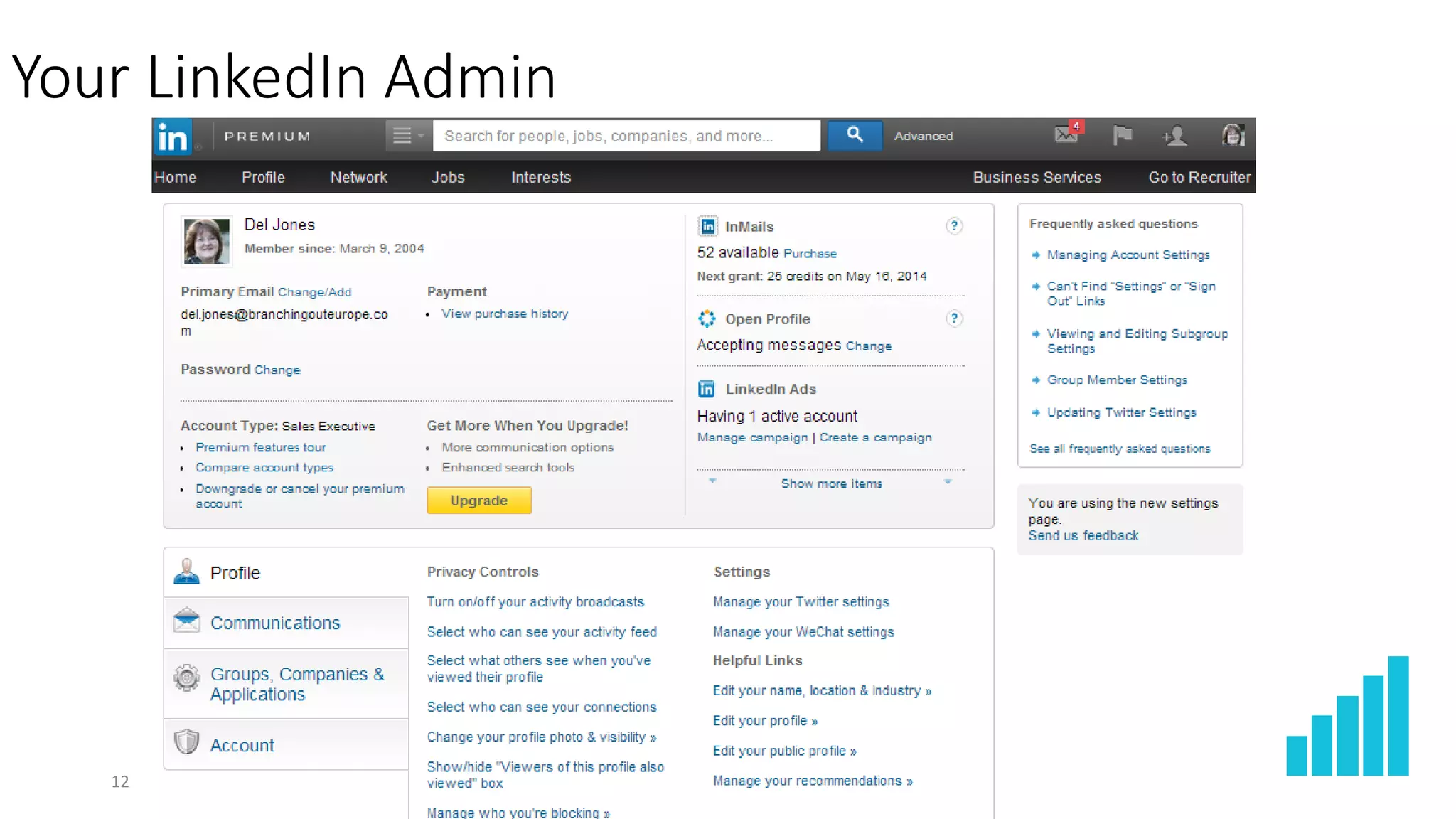Viewport: 1456px width, 819px height.
Task: Expand Show more items
Action: click(x=832, y=483)
